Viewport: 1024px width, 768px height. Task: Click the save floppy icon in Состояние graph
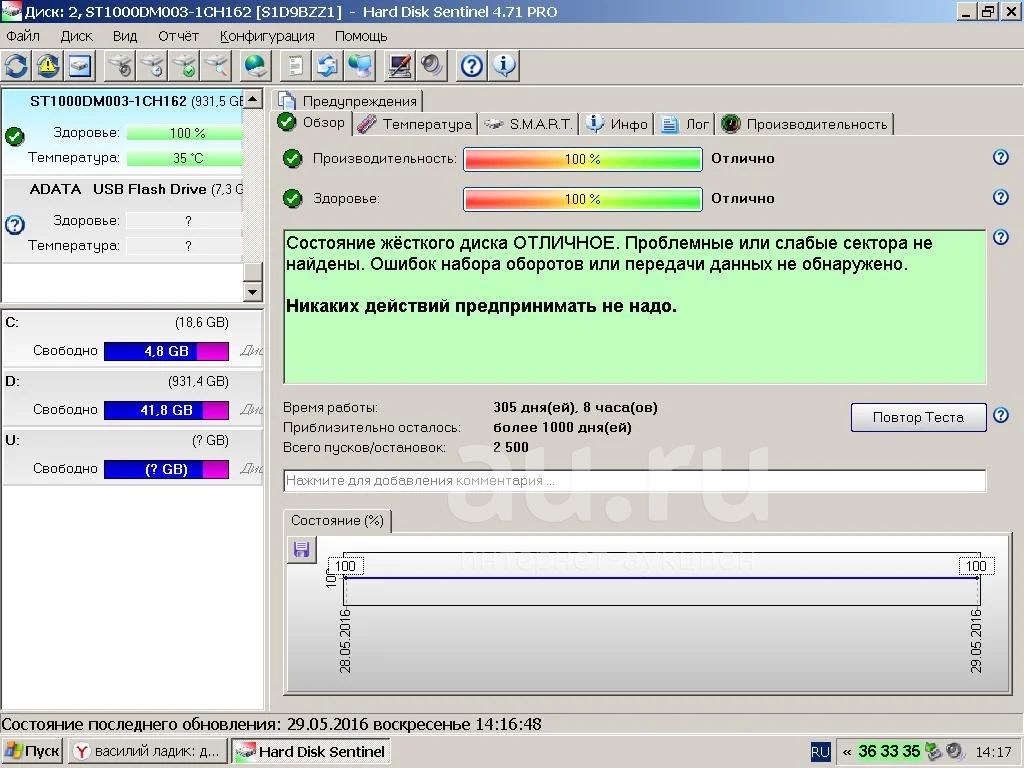tap(302, 549)
